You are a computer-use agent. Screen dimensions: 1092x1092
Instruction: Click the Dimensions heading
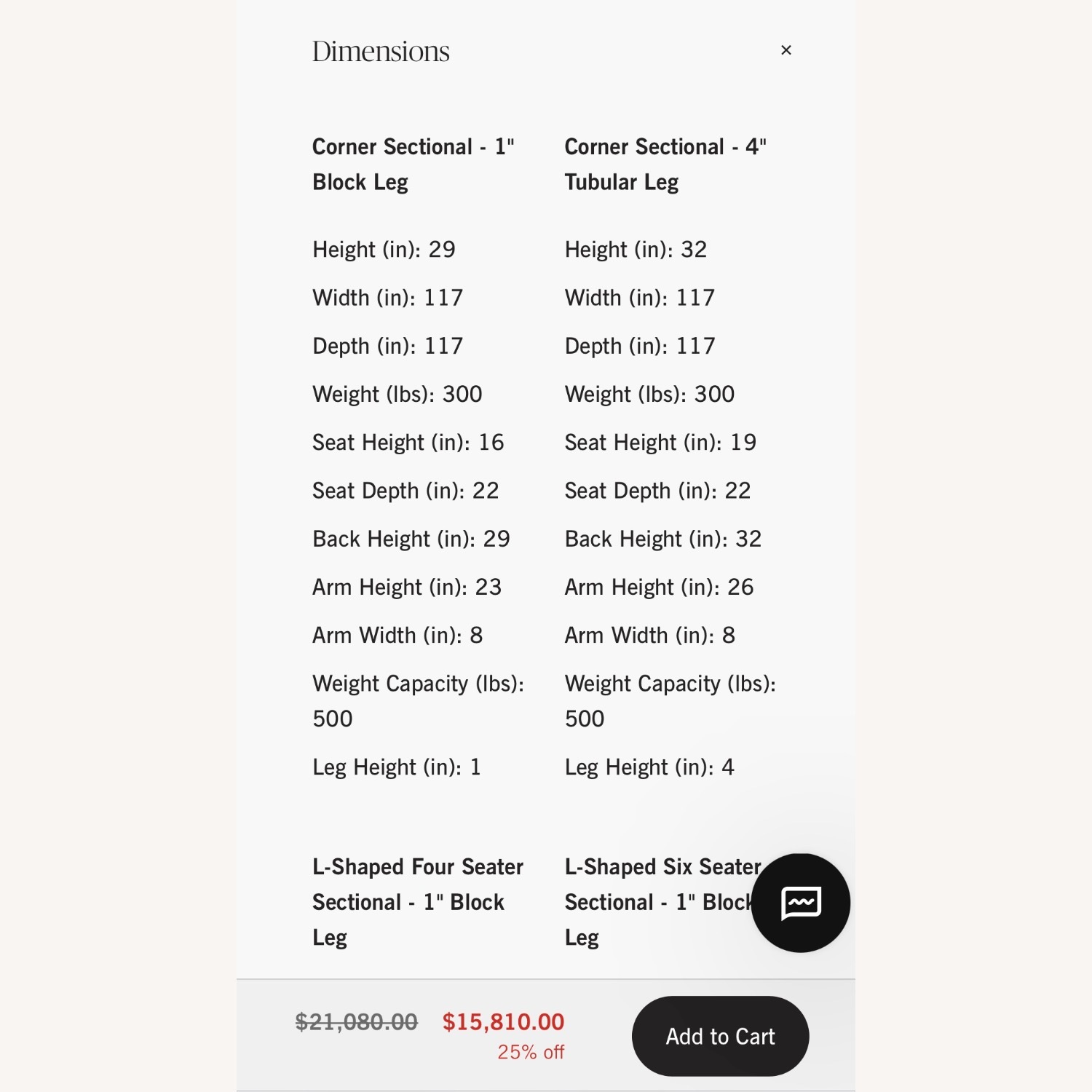[x=381, y=52]
